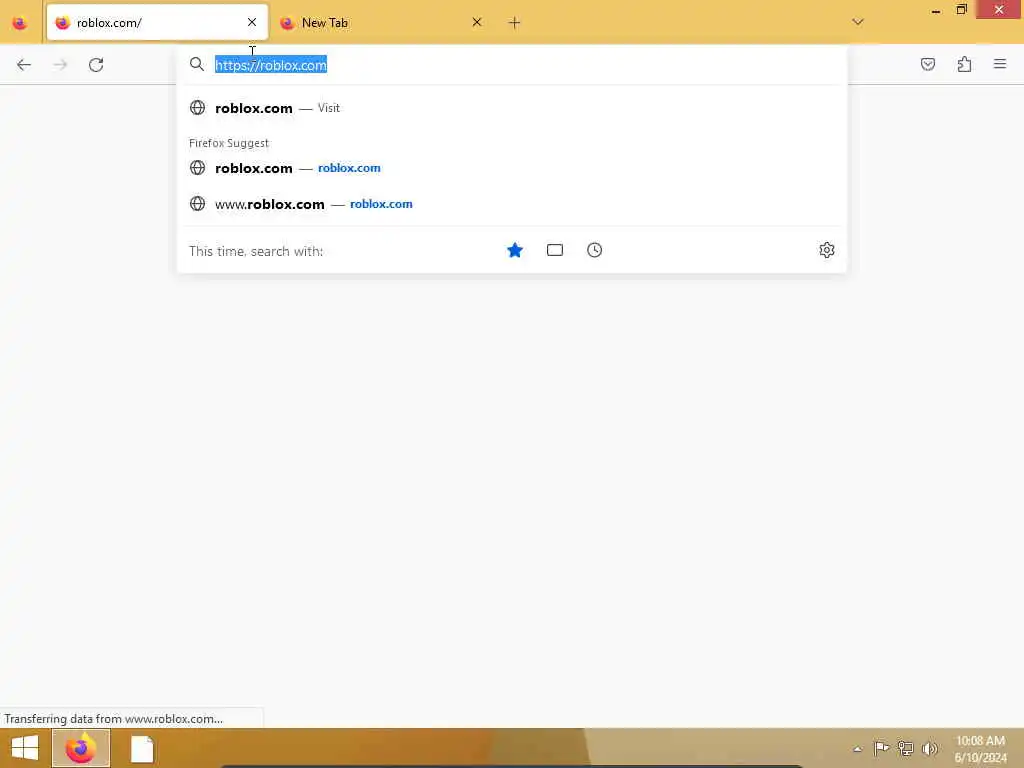Click the address bar URL field
This screenshot has width=1024, height=768.
coord(513,65)
